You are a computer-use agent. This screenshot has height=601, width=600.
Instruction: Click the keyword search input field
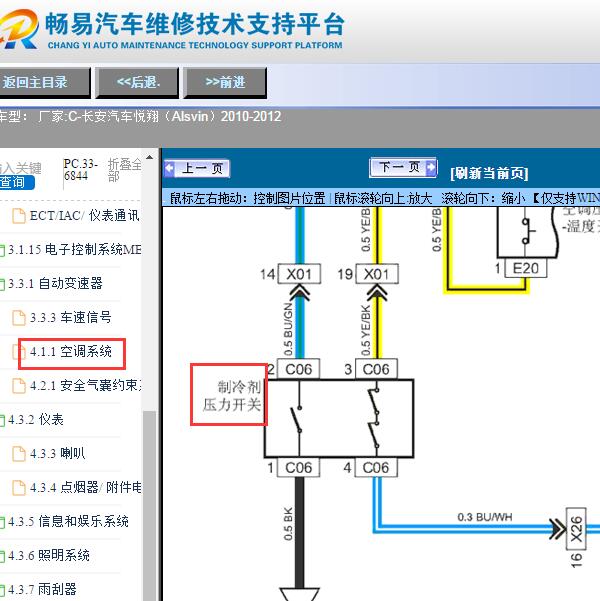pos(21,168)
